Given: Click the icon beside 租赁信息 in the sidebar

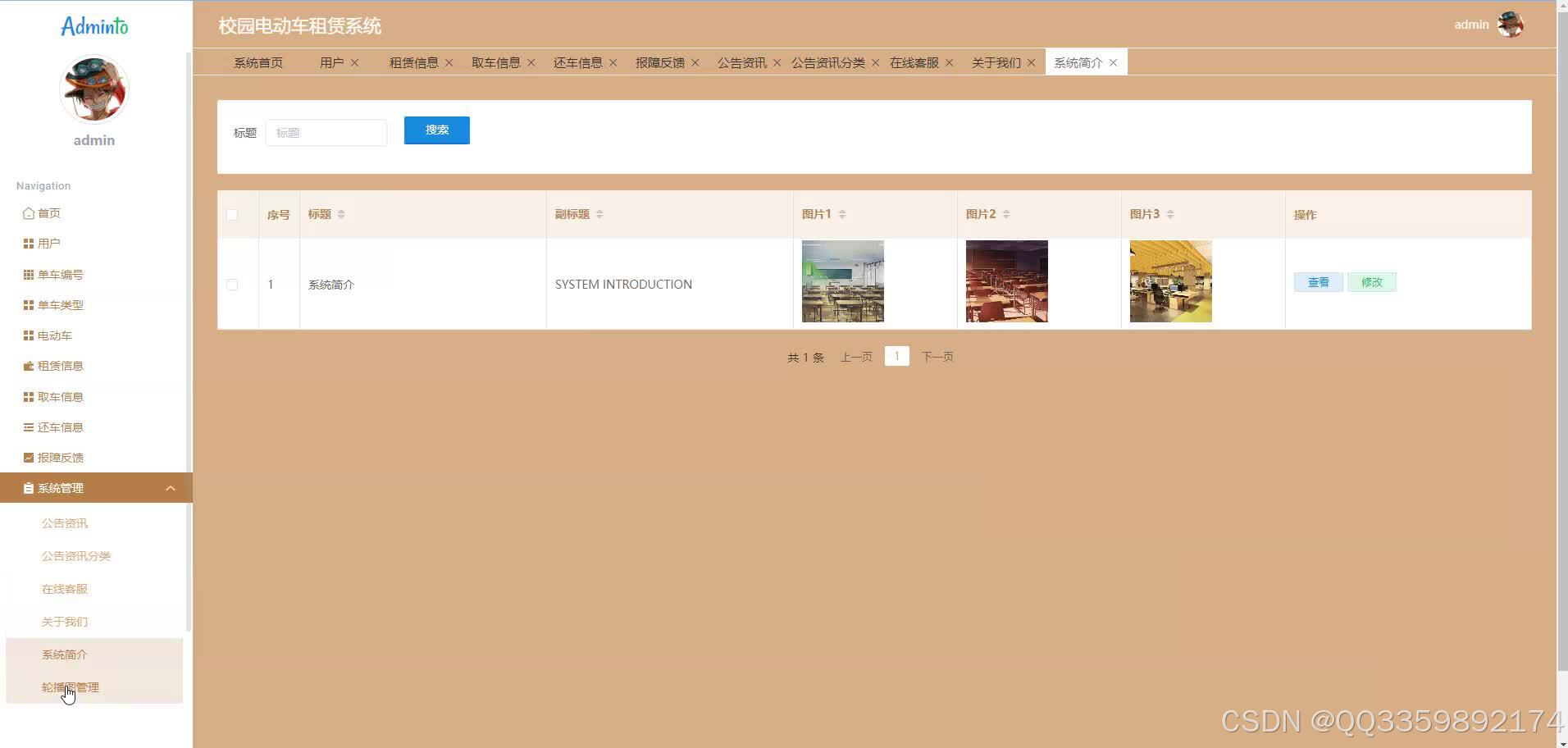Looking at the screenshot, I should [x=29, y=366].
